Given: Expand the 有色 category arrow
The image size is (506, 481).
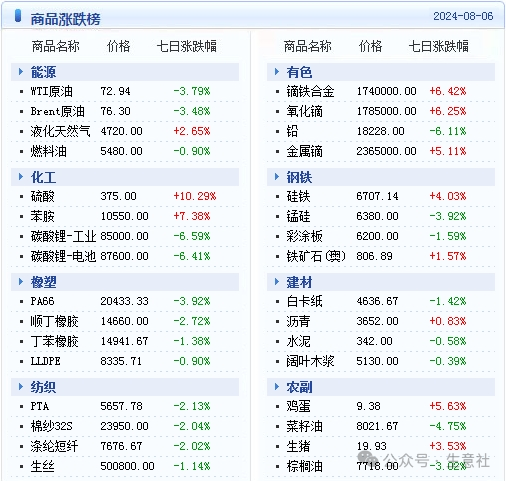Looking at the screenshot, I should [277, 72].
